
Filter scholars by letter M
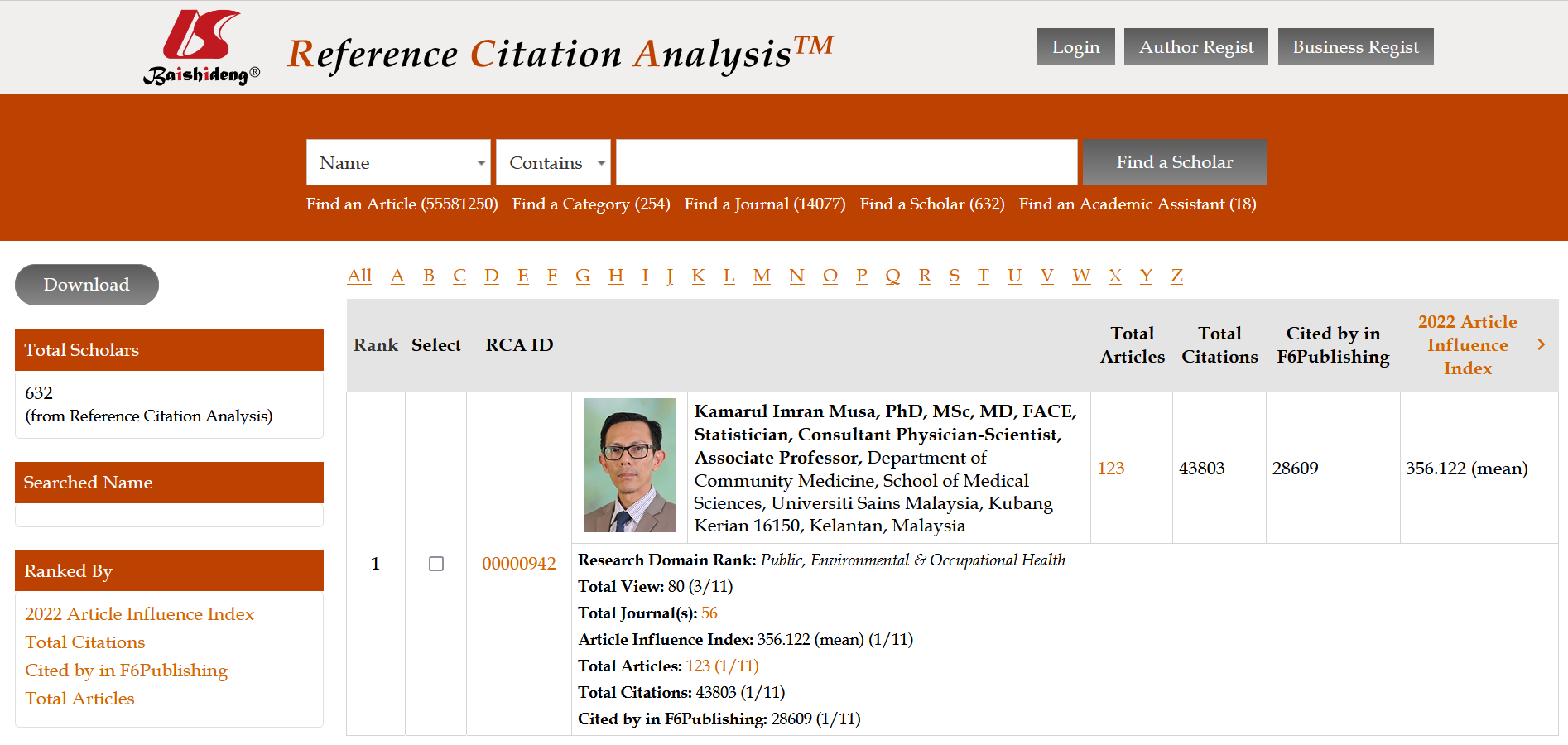tap(762, 276)
